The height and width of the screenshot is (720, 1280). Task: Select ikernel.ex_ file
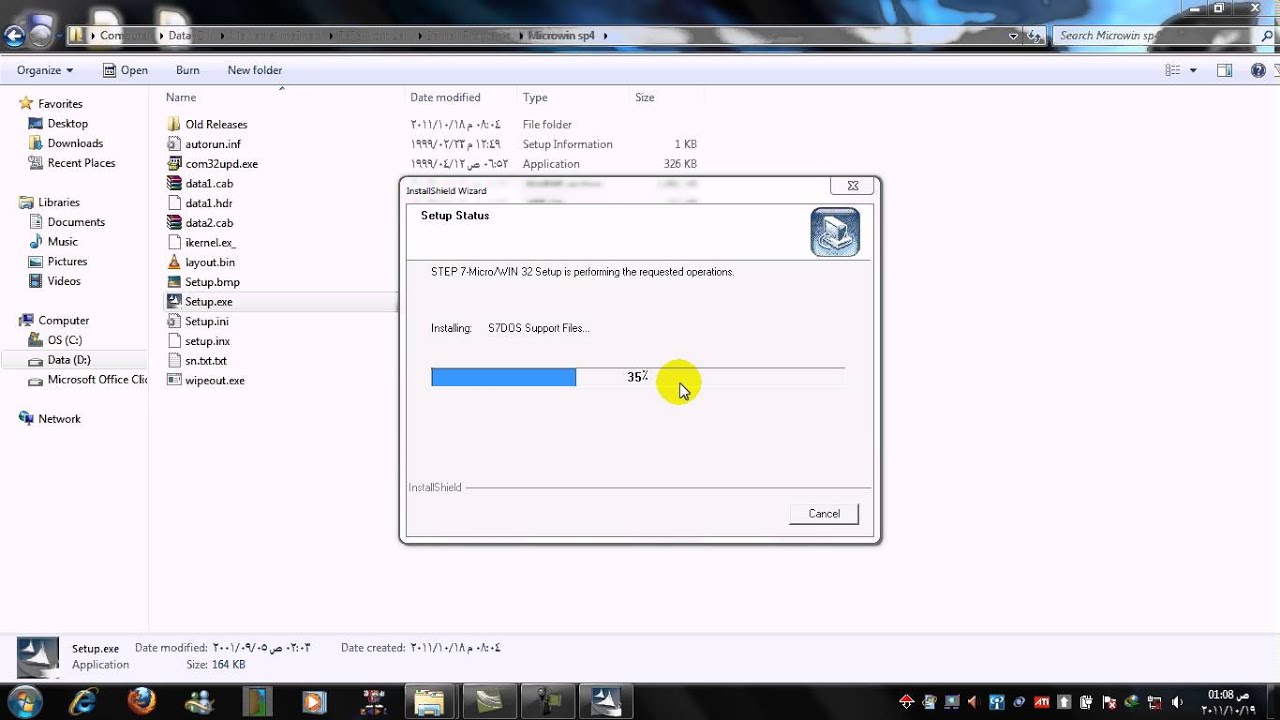[210, 242]
